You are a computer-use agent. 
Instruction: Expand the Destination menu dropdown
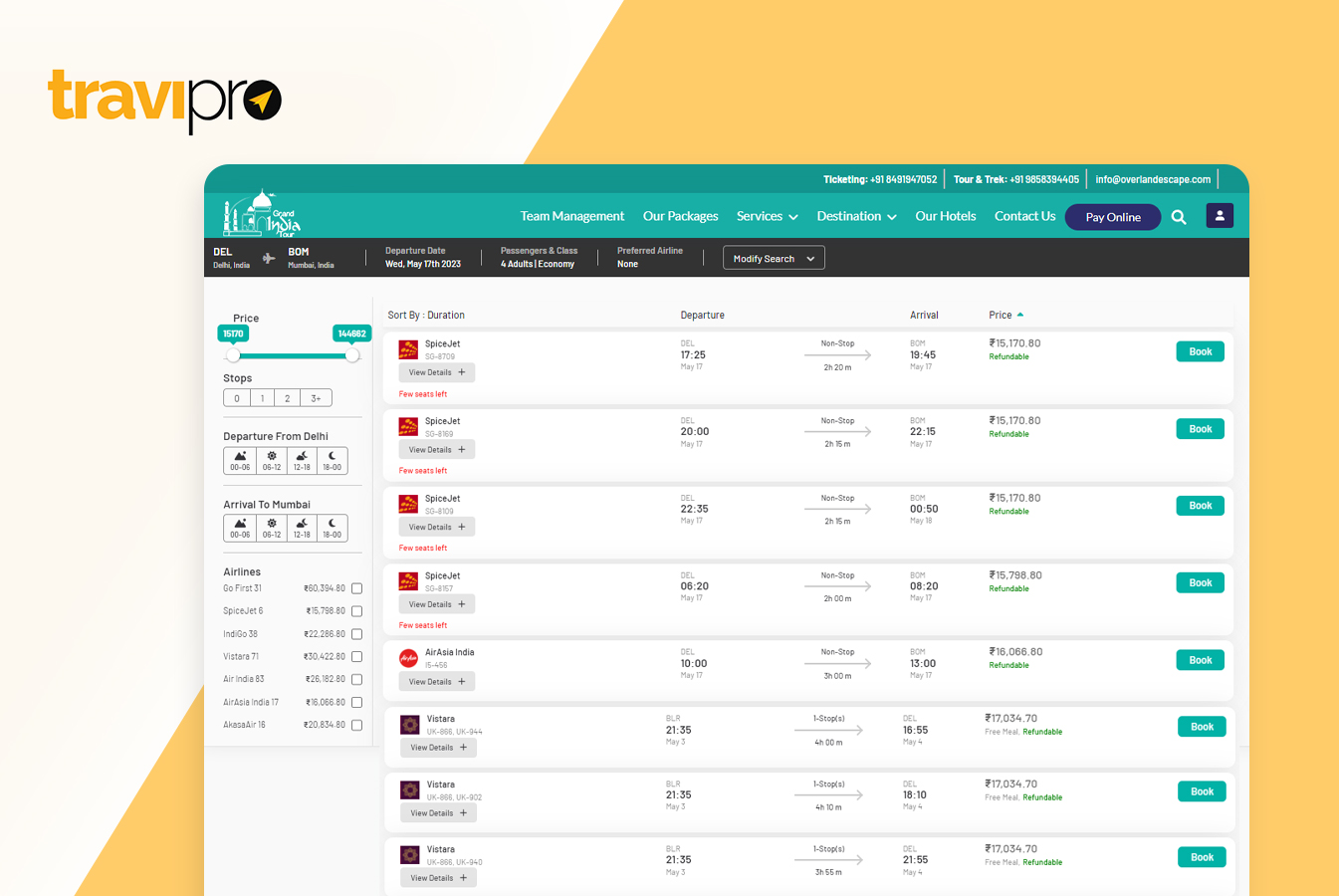[x=856, y=216]
